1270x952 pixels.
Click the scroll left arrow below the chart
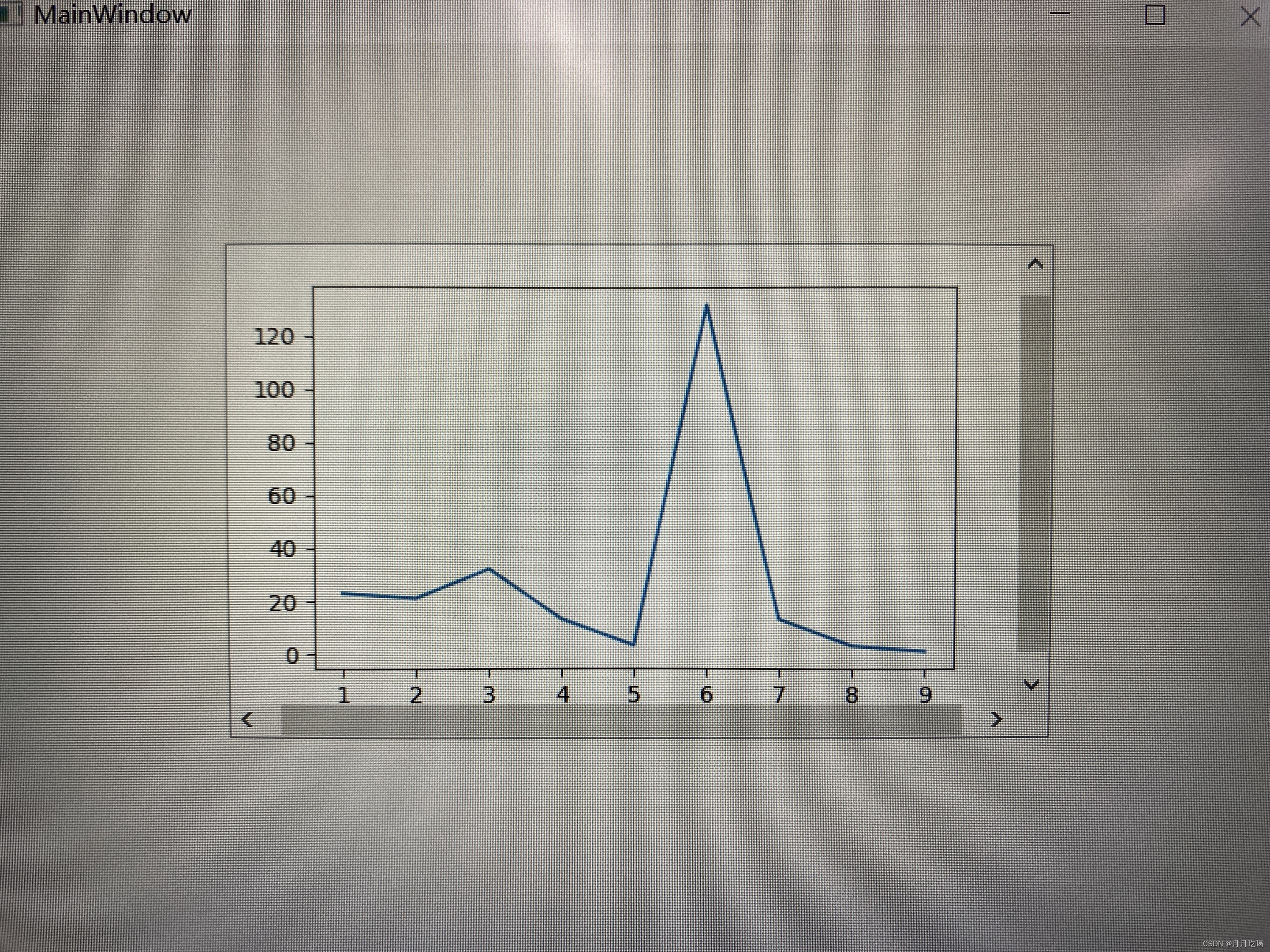[x=247, y=719]
